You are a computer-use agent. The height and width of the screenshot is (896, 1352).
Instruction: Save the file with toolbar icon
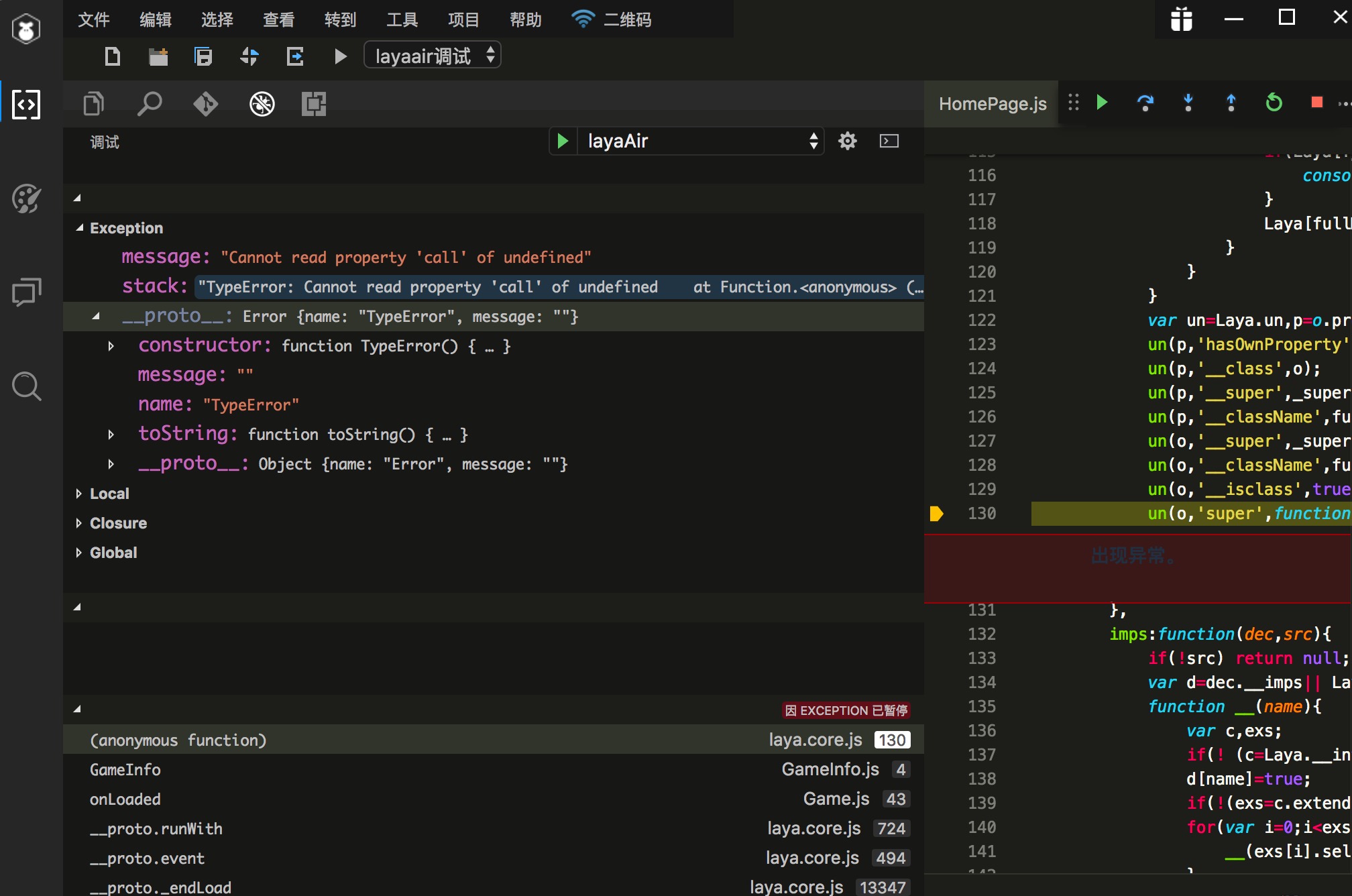(x=203, y=56)
